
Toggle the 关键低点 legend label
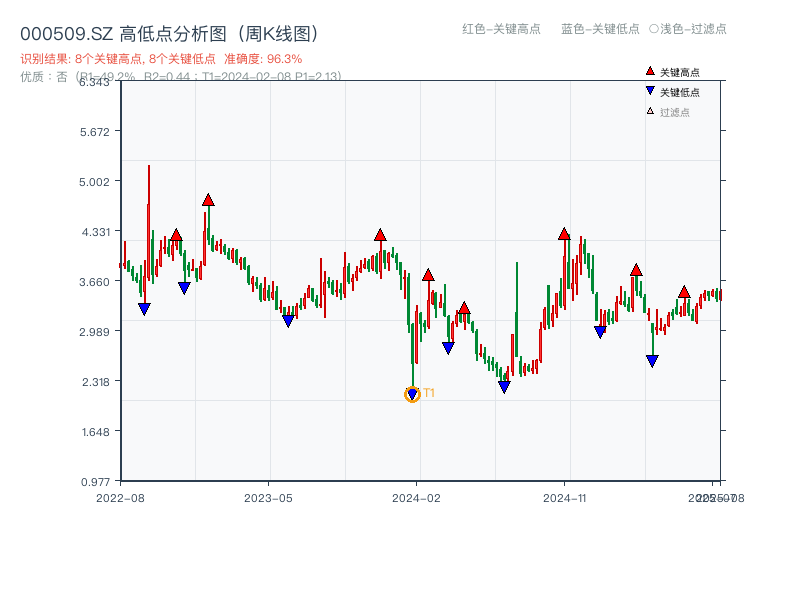tap(680, 92)
